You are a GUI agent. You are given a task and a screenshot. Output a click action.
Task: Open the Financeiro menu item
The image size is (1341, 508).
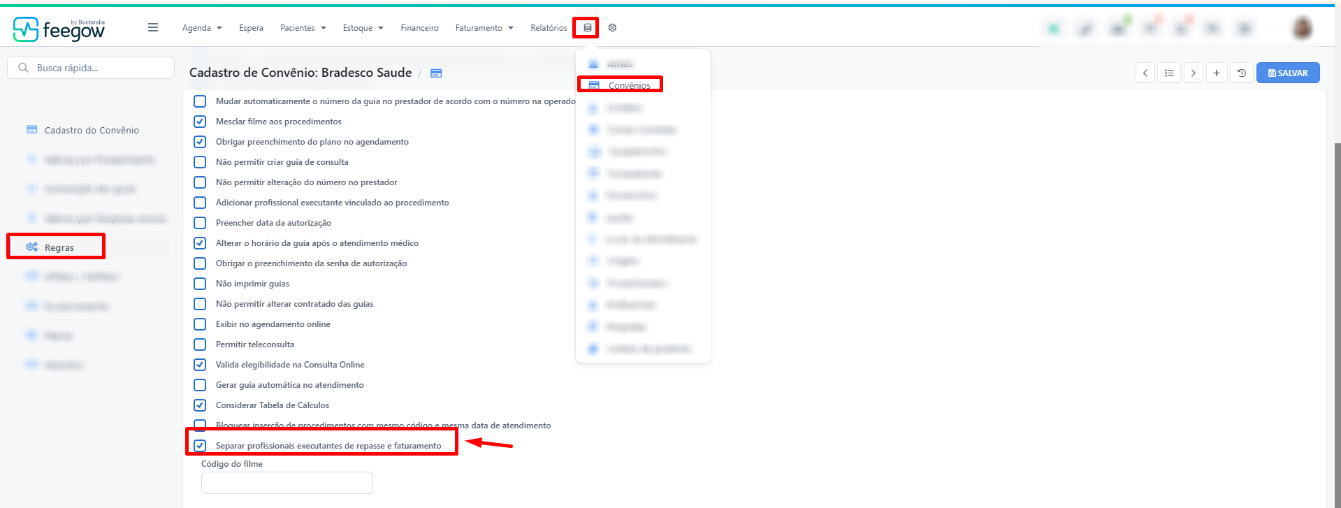pyautogui.click(x=419, y=28)
